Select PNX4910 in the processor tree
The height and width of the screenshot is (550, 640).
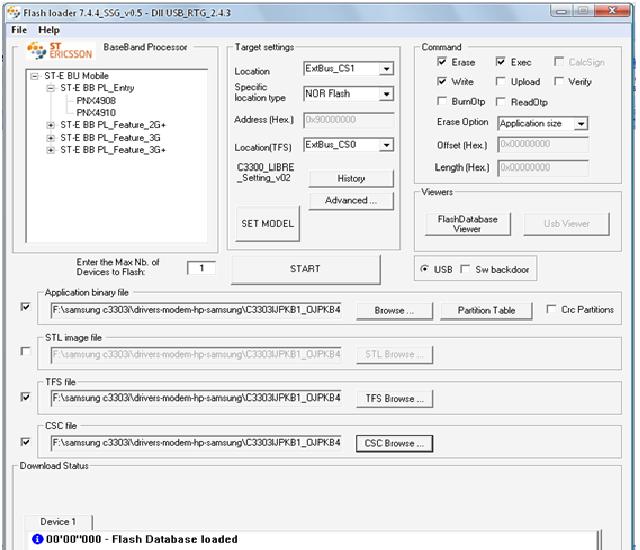(96, 113)
